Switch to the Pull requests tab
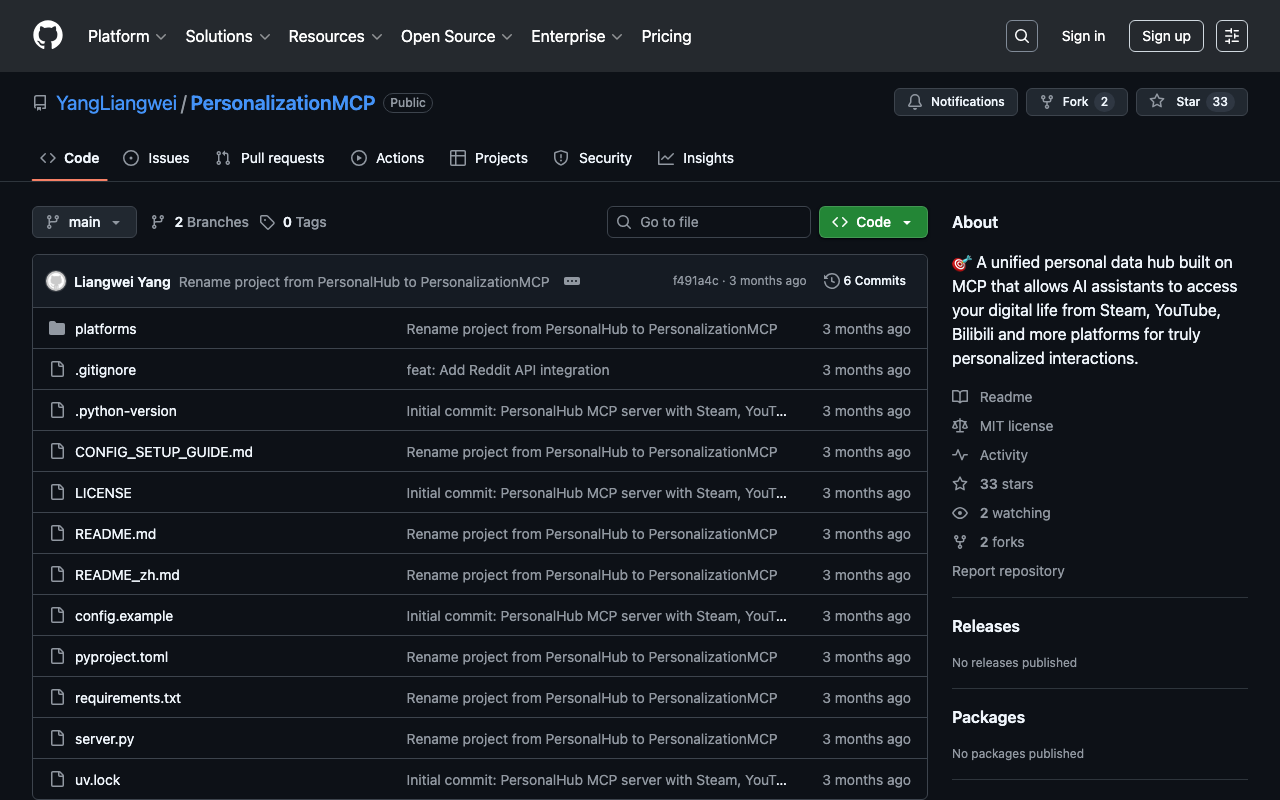The width and height of the screenshot is (1280, 800). click(270, 158)
